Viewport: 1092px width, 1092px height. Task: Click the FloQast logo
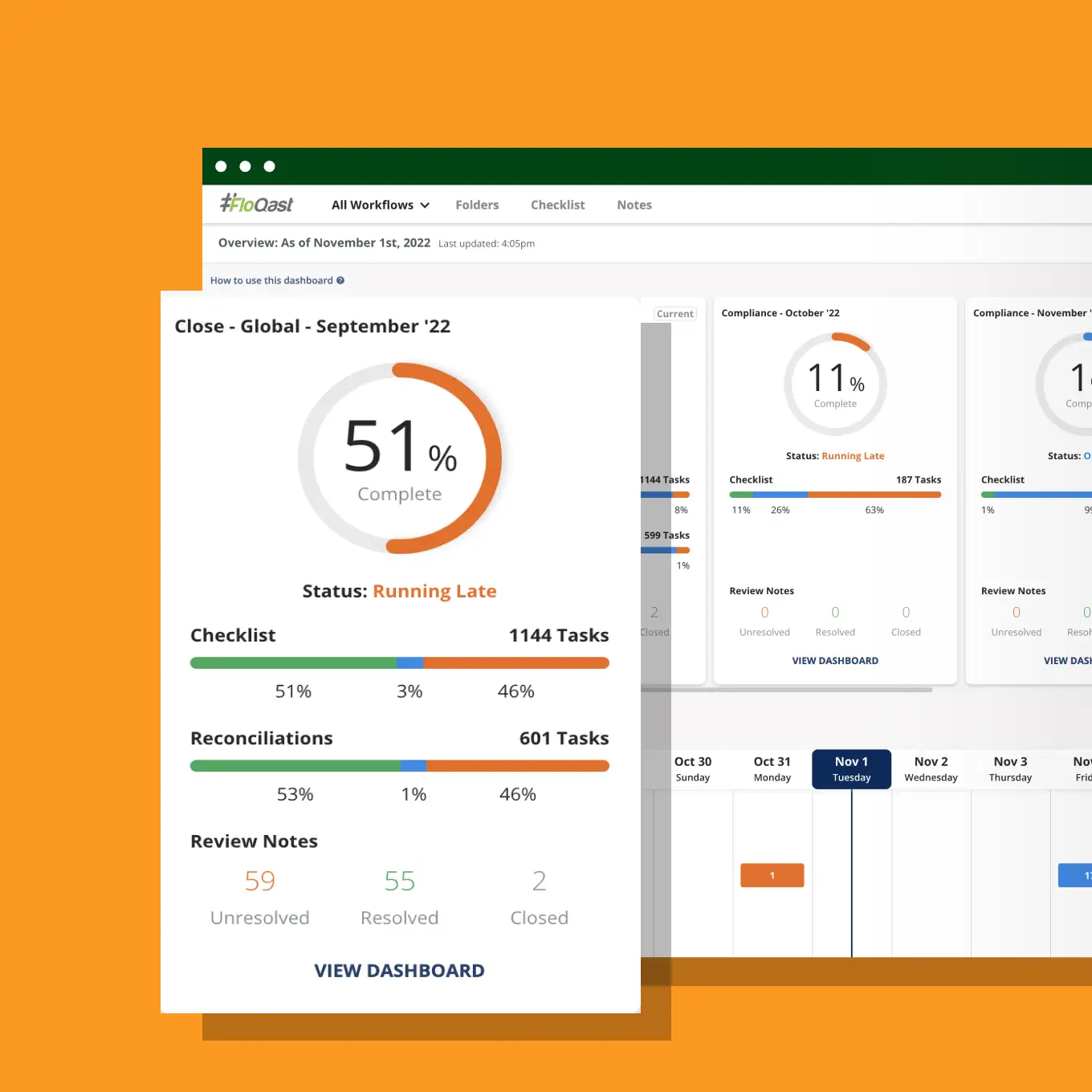point(257,204)
